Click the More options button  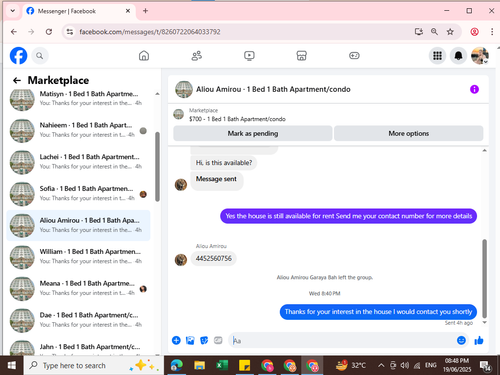409,133
